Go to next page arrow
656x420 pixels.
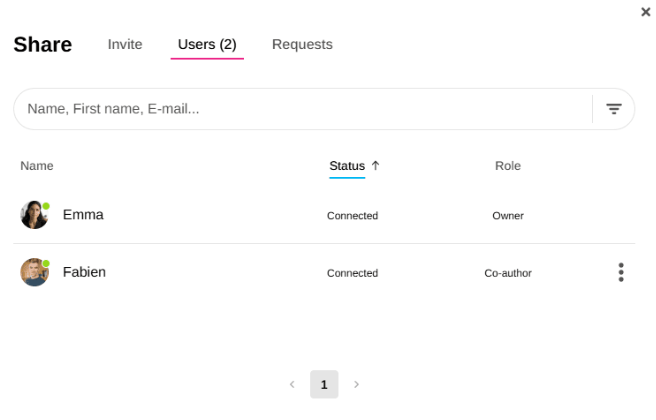coord(356,384)
